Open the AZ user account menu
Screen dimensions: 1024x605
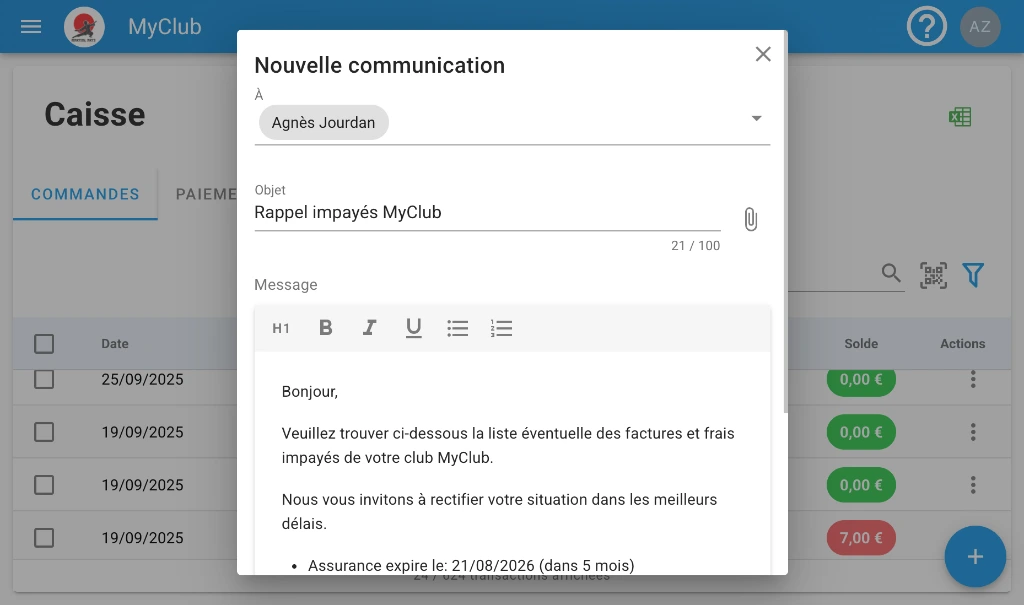[980, 27]
